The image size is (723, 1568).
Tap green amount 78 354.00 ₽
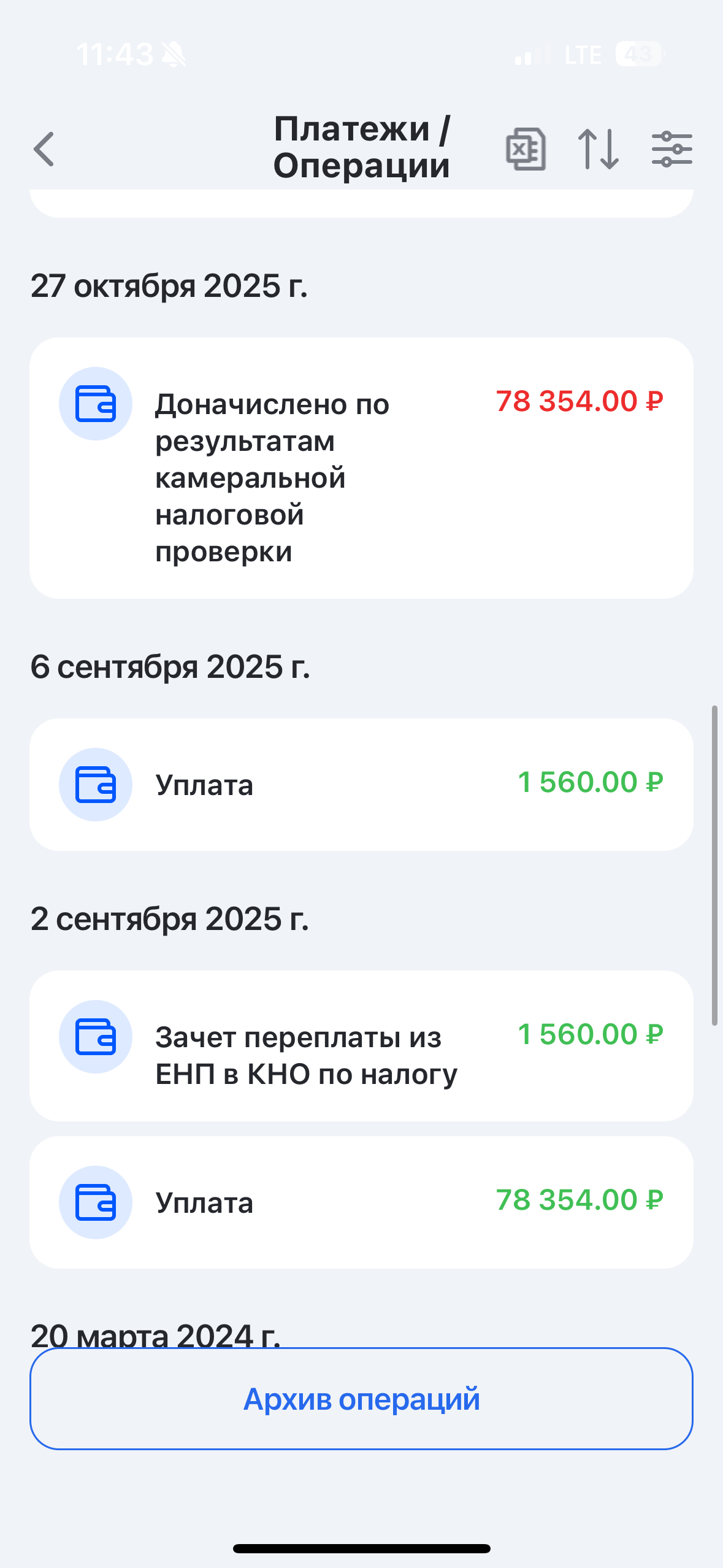tap(579, 1200)
